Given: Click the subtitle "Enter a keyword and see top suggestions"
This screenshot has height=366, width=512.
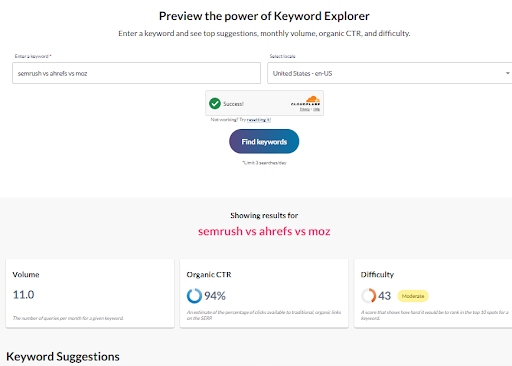Looking at the screenshot, I should 264,33.
